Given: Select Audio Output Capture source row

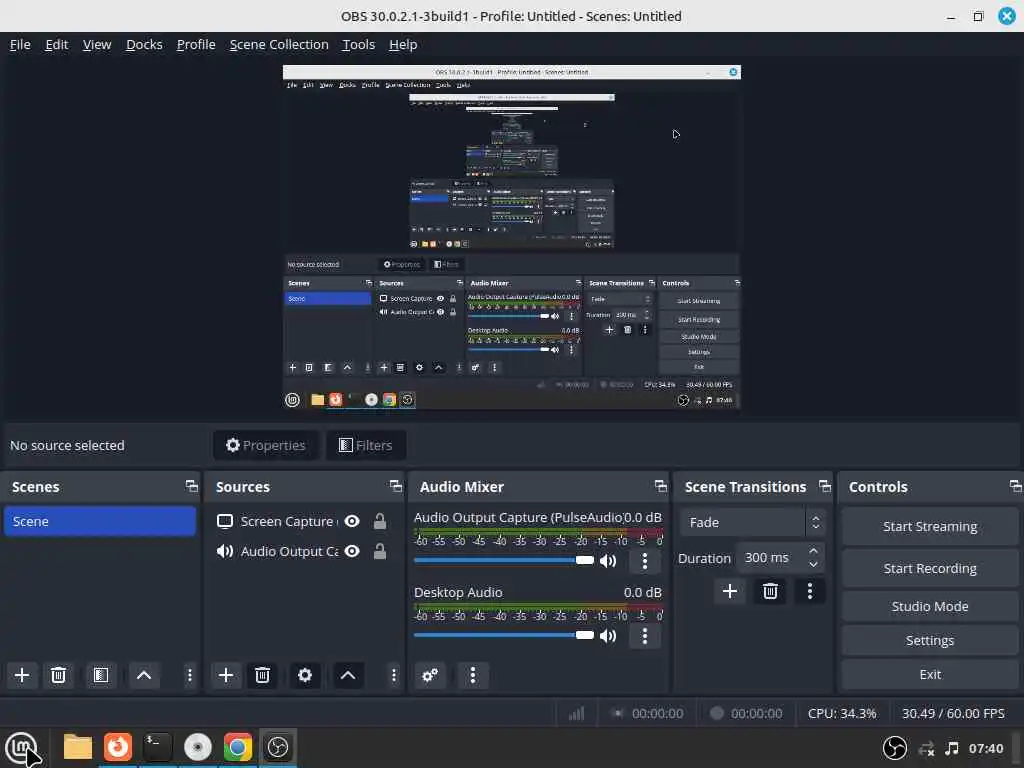Looking at the screenshot, I should [x=302, y=551].
